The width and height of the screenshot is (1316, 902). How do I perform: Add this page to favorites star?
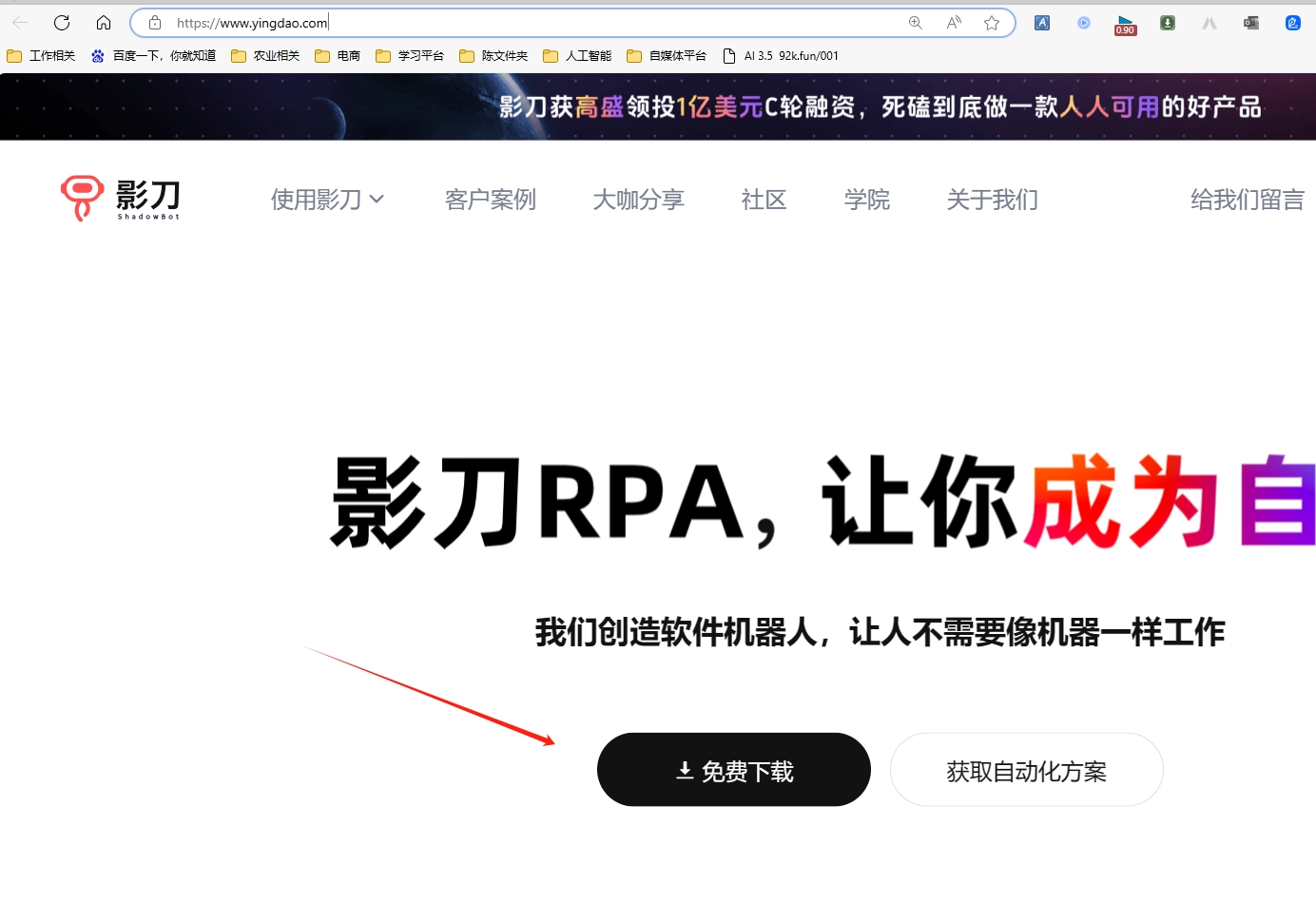click(992, 23)
